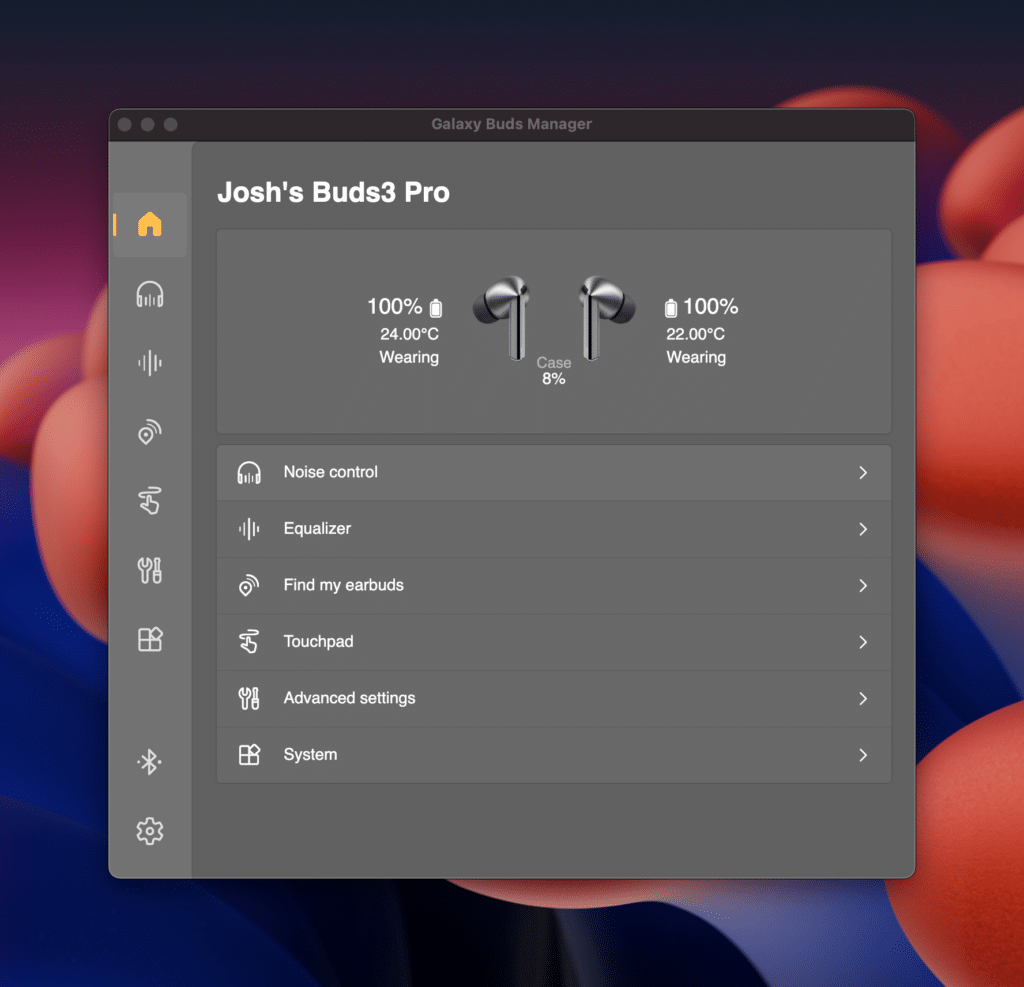
Task: Select the headphones Noise control sidebar icon
Action: [x=150, y=294]
